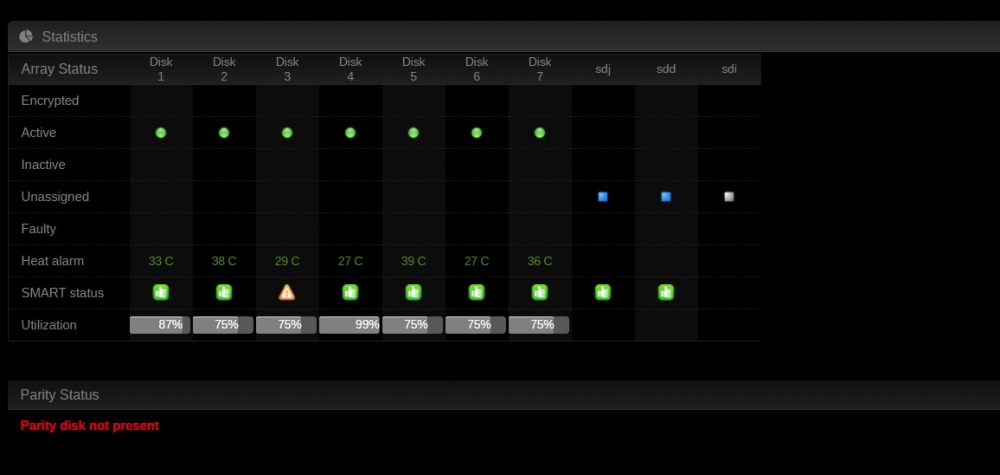1000x475 pixels.
Task: Open Disk 5 SMART thumbs-up icon
Action: 413,292
